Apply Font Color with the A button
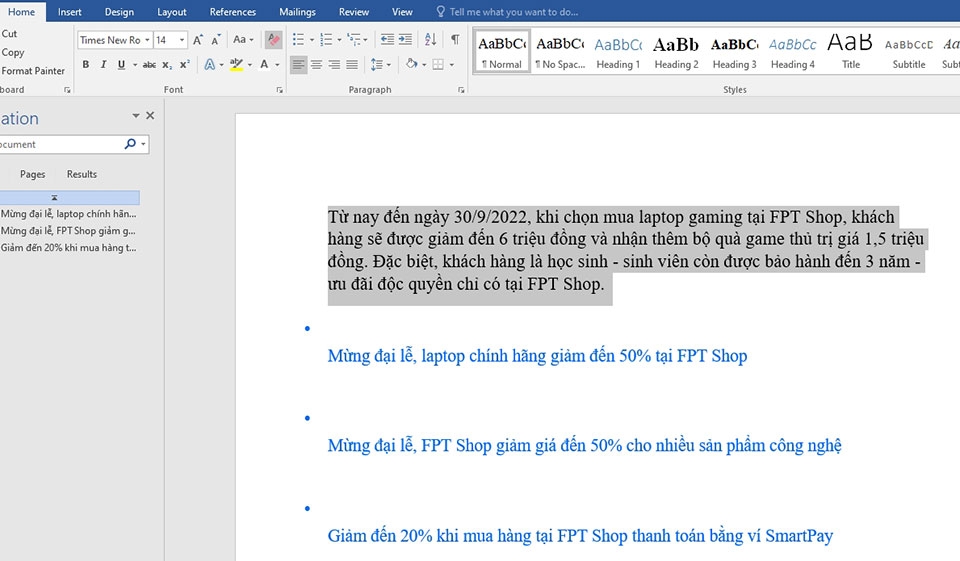The height and width of the screenshot is (561, 960). [264, 64]
